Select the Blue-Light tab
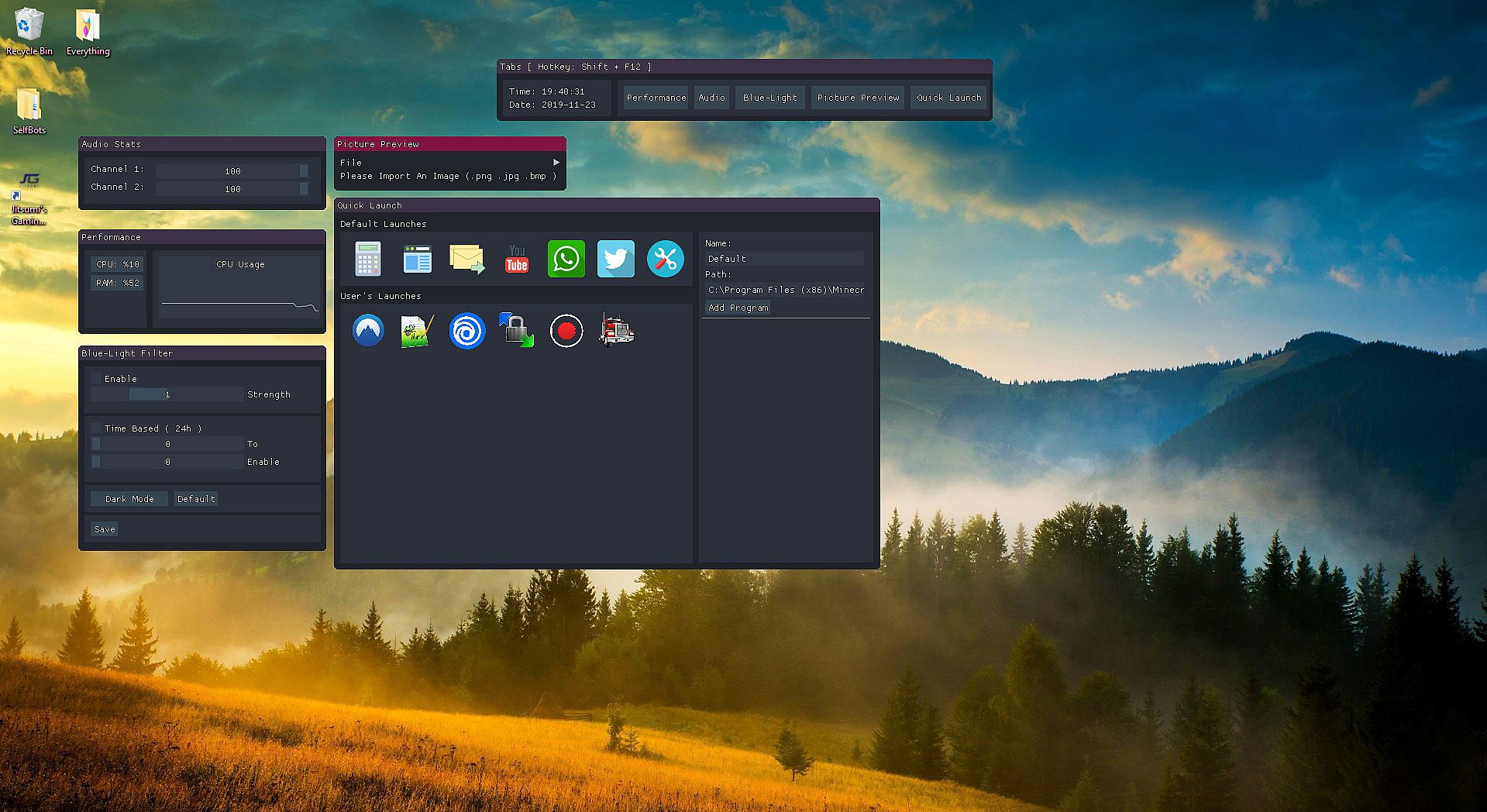This screenshot has height=812, width=1487. (769, 98)
